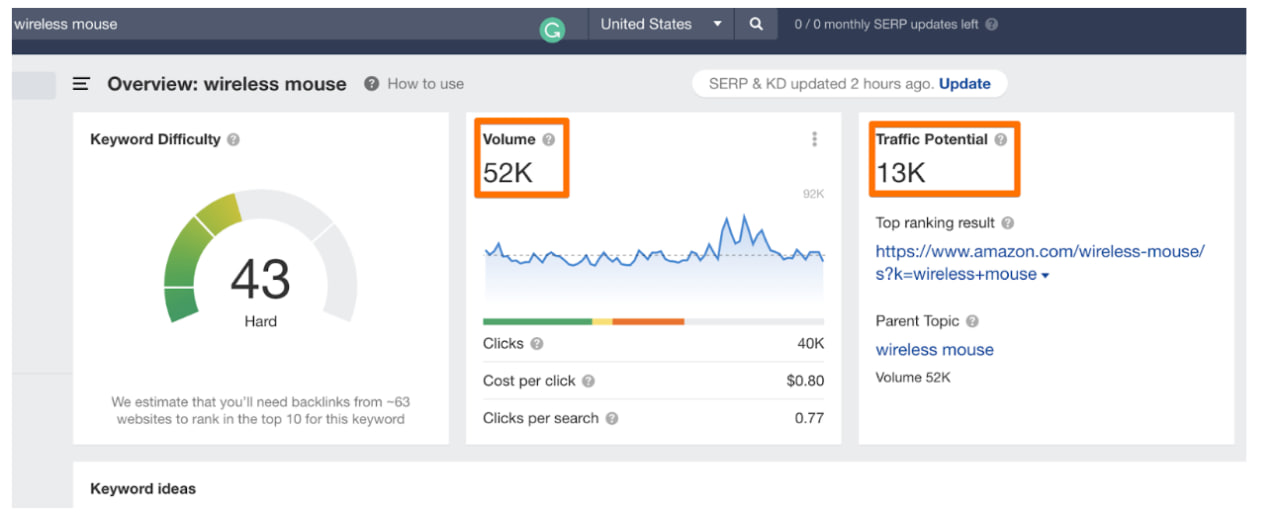The width and height of the screenshot is (1280, 514).
Task: Expand the top ranking URL dropdown arrow
Action: (1045, 275)
